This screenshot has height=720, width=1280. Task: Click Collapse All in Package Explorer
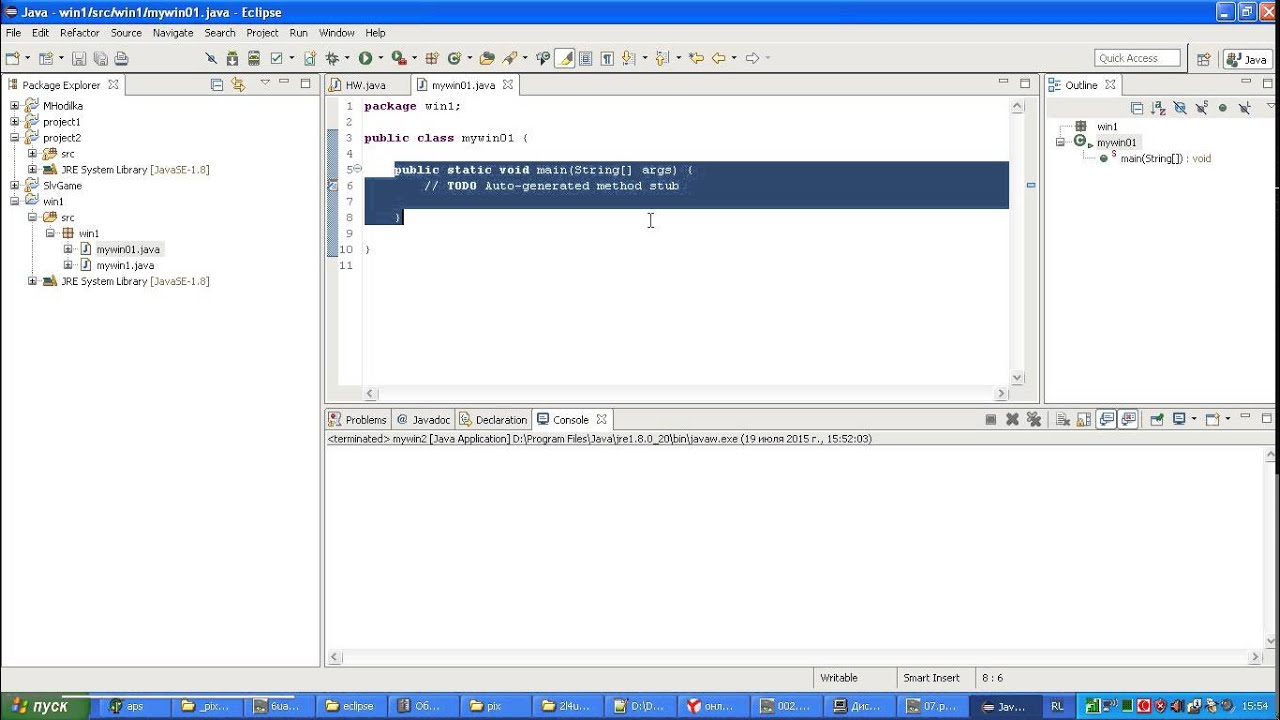point(217,85)
